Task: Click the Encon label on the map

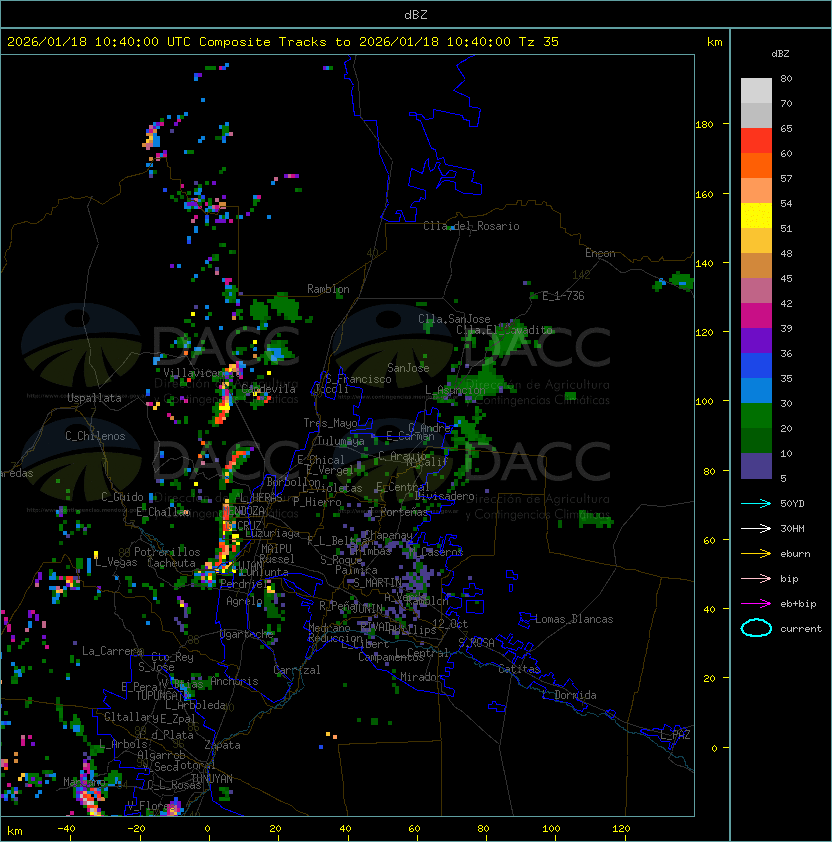Action: coord(600,253)
